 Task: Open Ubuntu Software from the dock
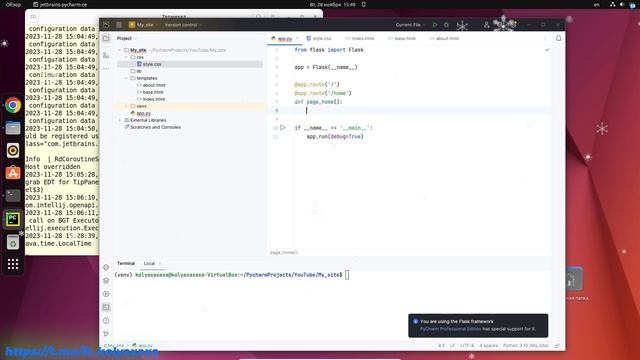13,173
